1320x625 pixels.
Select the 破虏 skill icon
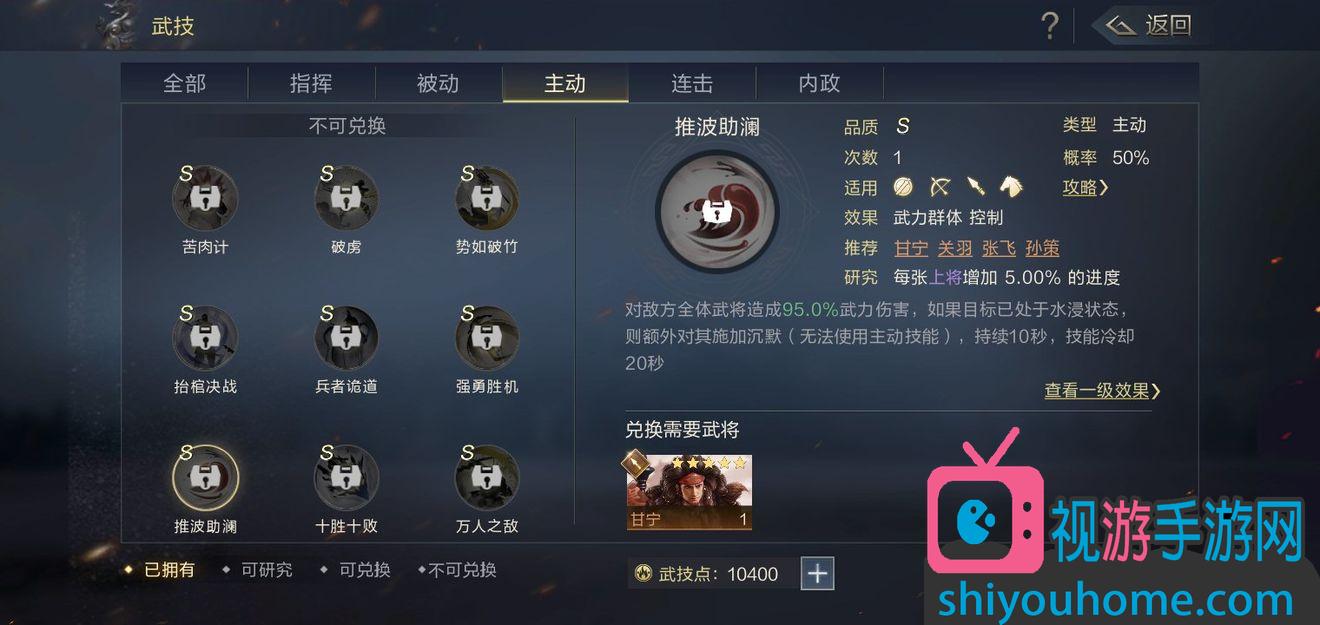tap(346, 199)
